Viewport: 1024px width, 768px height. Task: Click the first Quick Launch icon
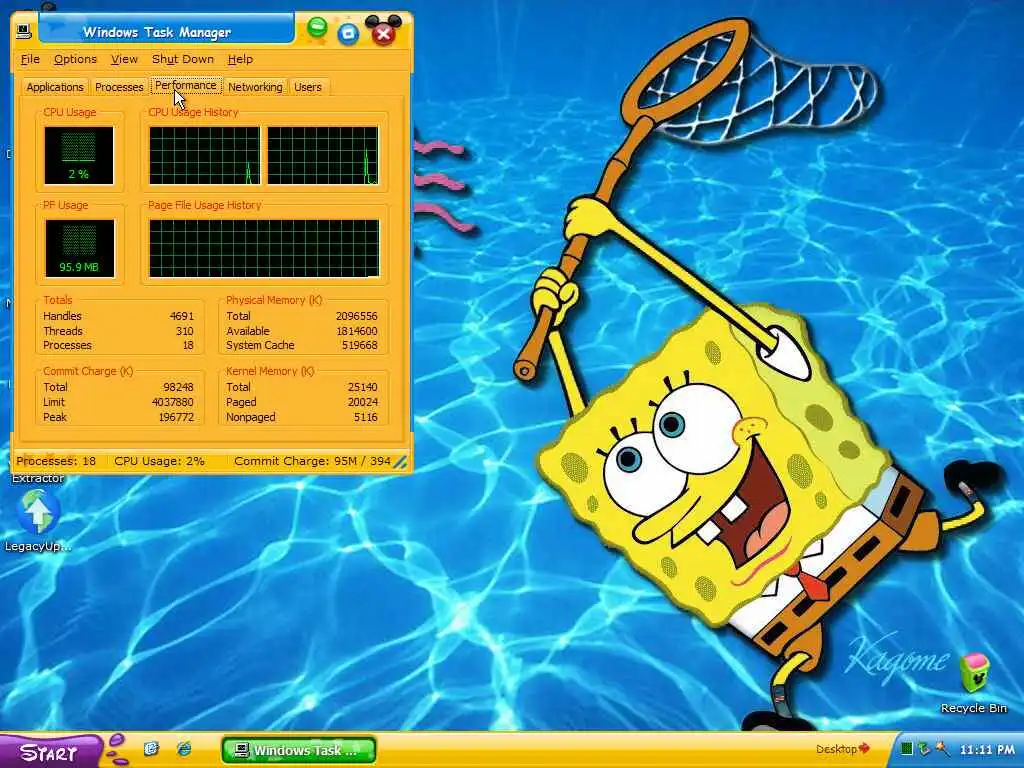pyautogui.click(x=152, y=748)
